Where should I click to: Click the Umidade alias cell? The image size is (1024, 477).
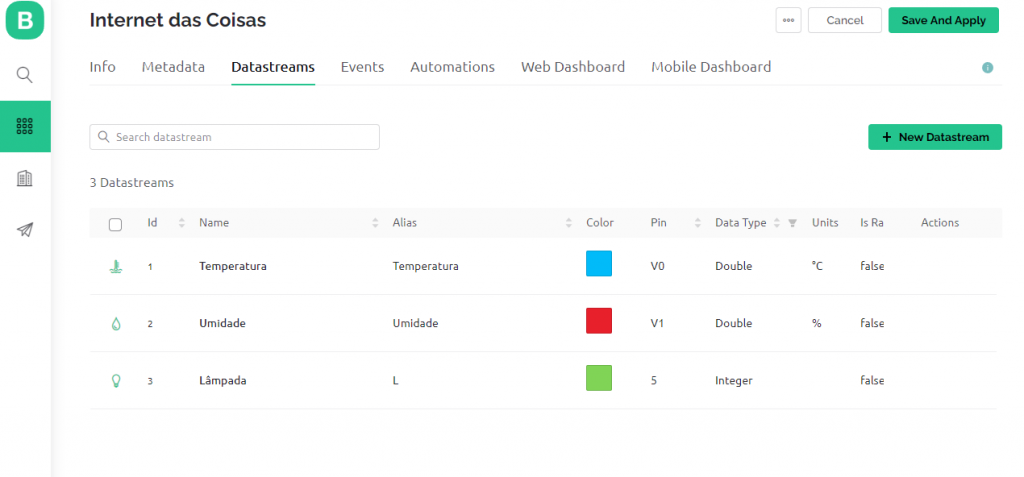coord(415,323)
